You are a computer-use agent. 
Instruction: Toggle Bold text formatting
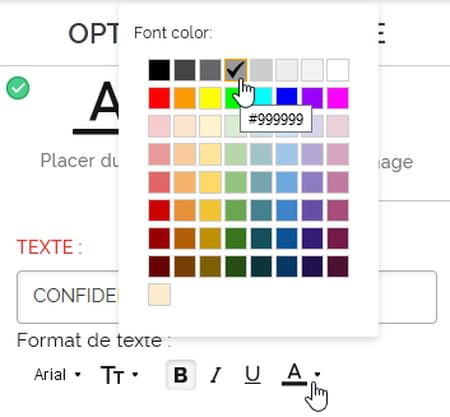tap(181, 375)
